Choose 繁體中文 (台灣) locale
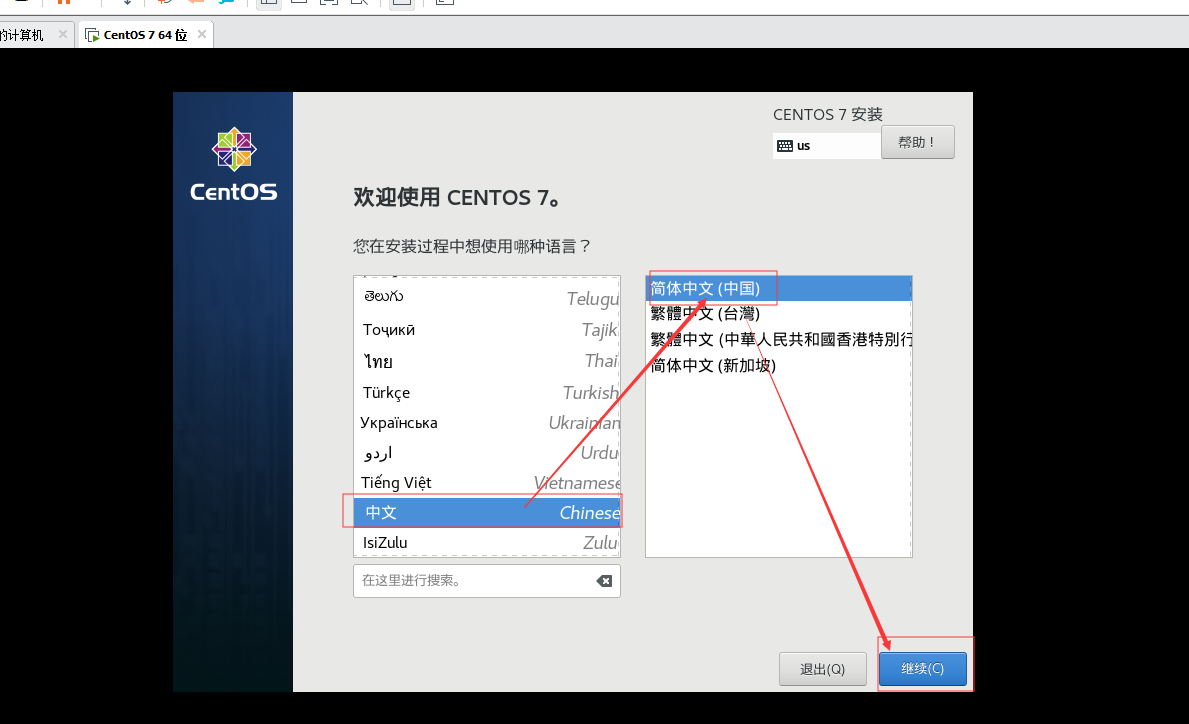 (779, 314)
